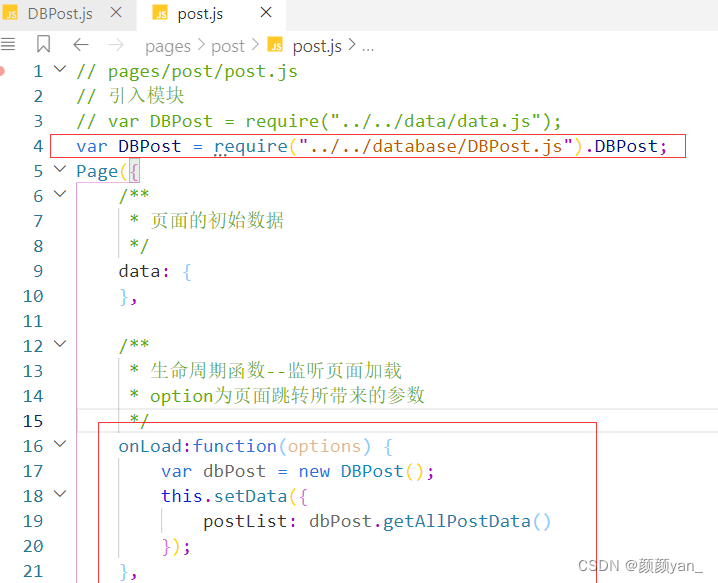Open the outline list icon in toolbar

(8, 44)
